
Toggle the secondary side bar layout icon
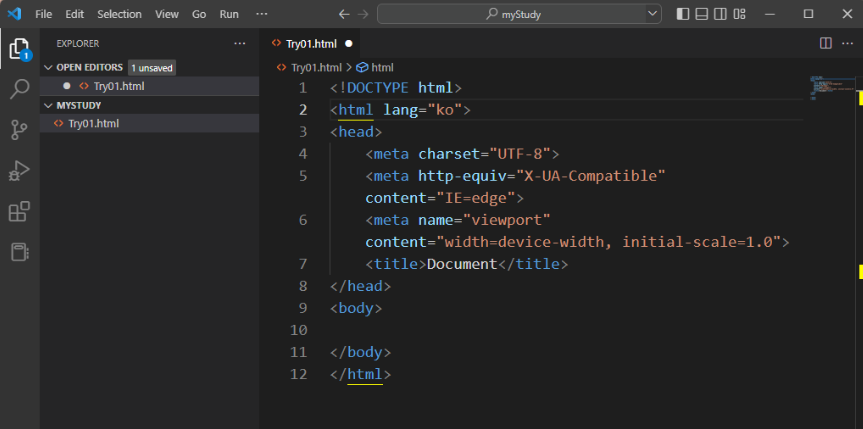pos(720,14)
